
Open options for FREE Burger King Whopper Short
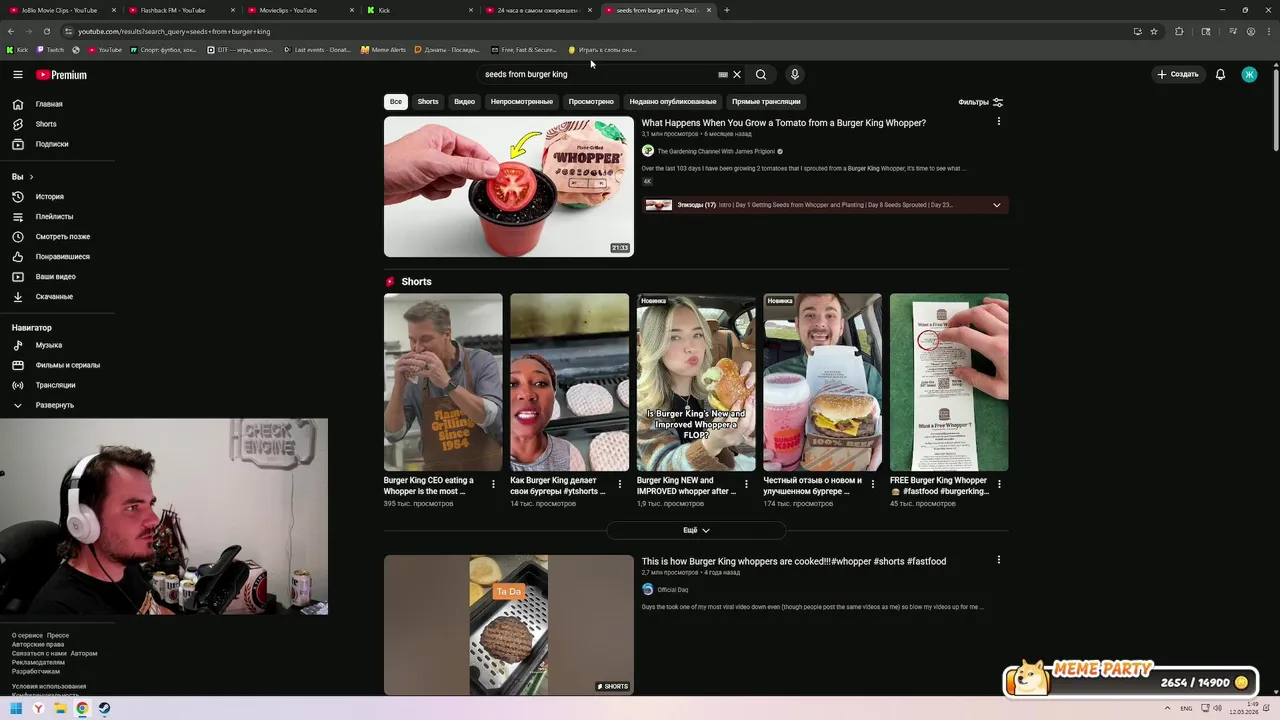[x=998, y=484]
